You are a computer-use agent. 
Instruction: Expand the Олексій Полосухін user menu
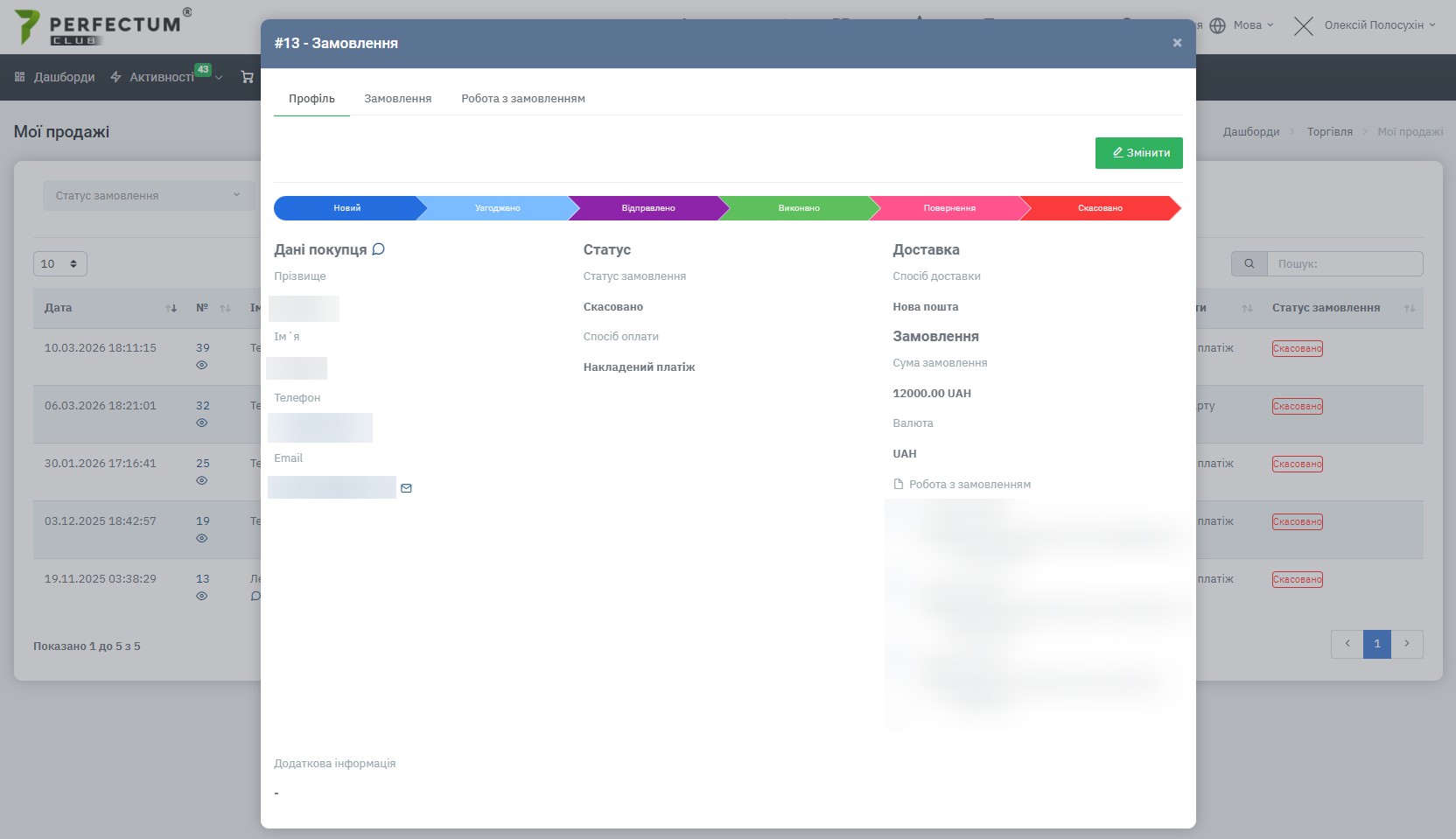pyautogui.click(x=1379, y=25)
